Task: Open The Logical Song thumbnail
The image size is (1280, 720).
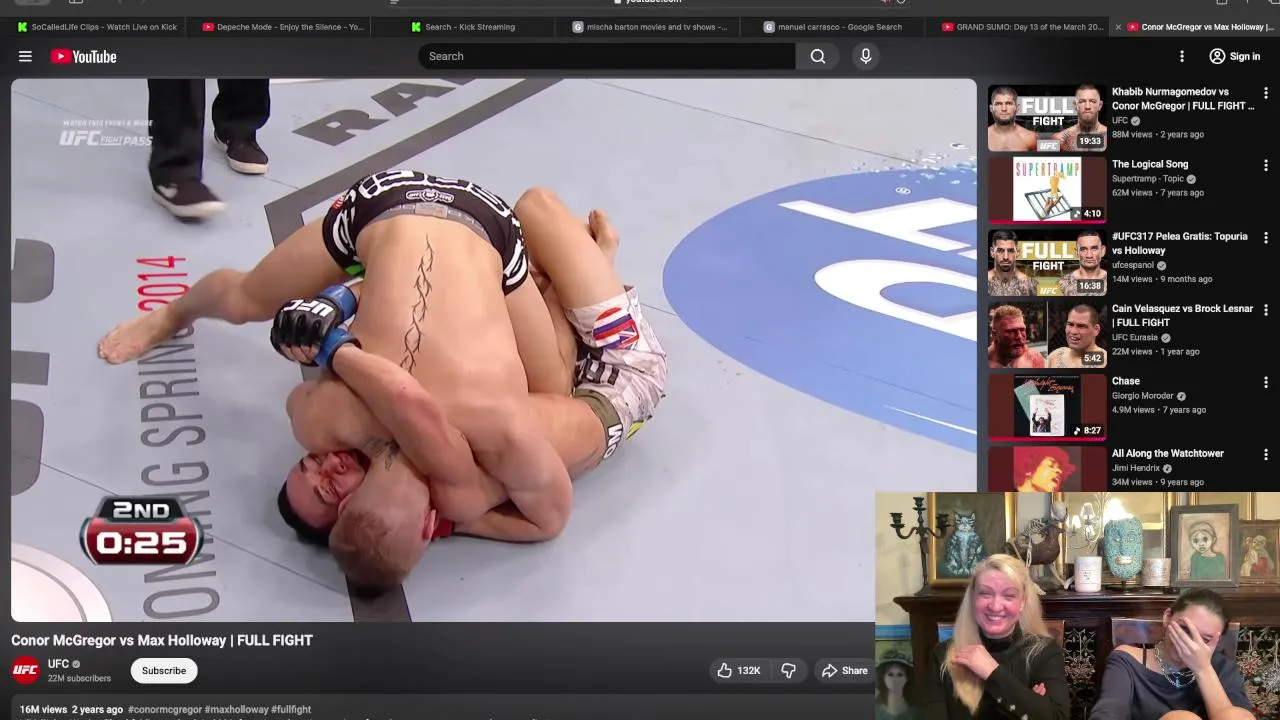Action: [1047, 190]
